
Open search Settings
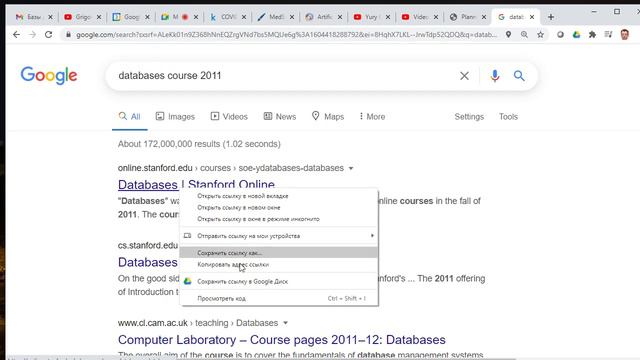tap(469, 117)
